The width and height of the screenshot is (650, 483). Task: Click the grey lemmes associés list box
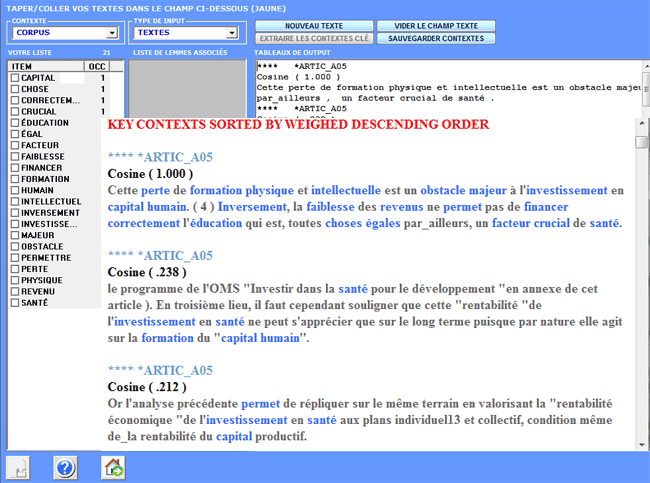(x=187, y=89)
